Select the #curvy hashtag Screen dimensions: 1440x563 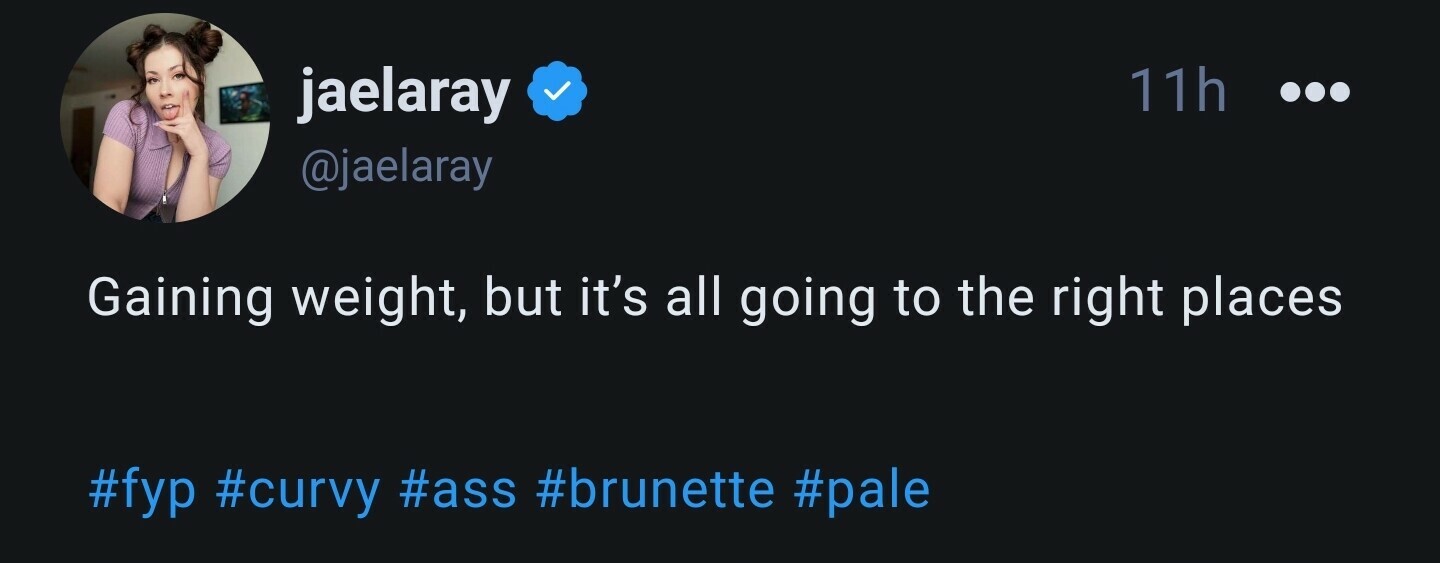297,490
